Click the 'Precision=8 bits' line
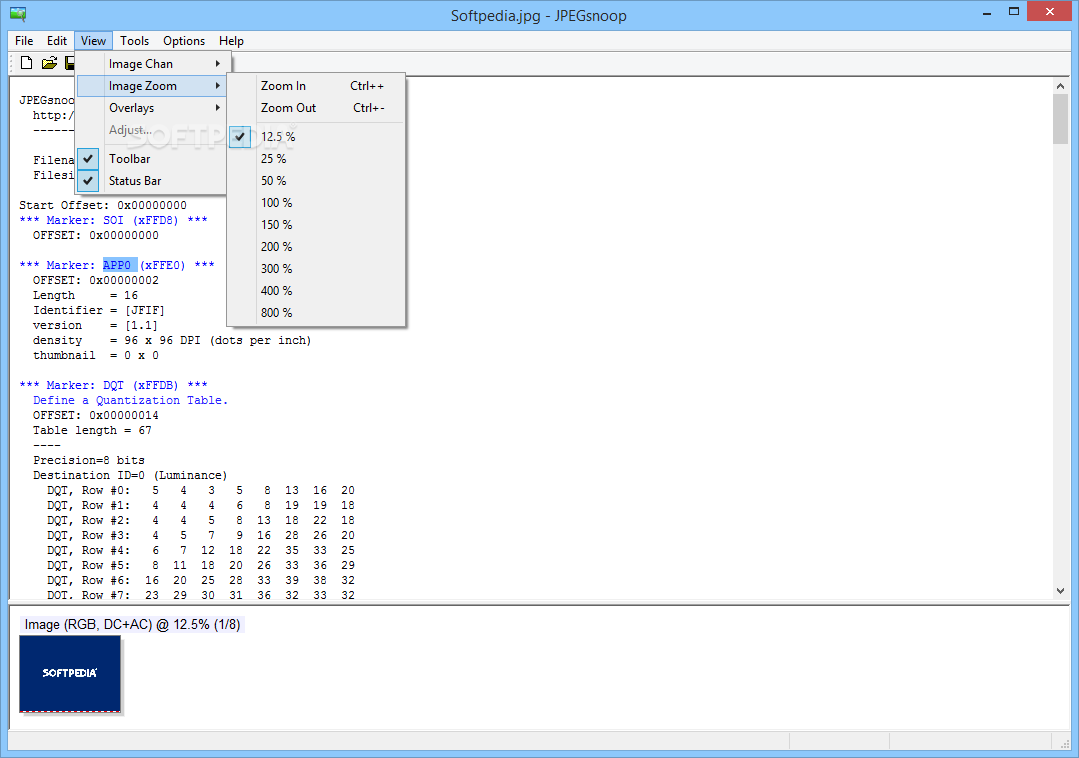The height and width of the screenshot is (758, 1079). 89,460
